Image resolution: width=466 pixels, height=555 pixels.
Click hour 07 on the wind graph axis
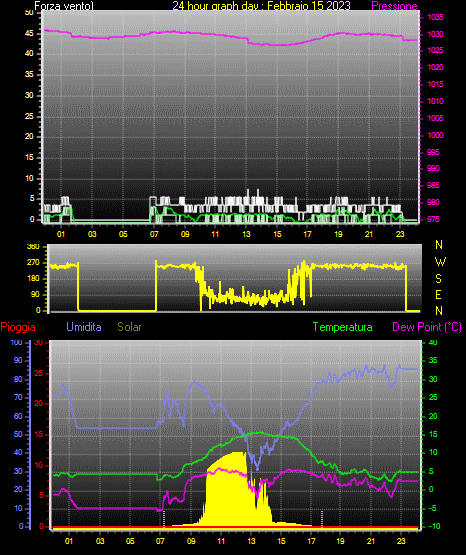[154, 234]
